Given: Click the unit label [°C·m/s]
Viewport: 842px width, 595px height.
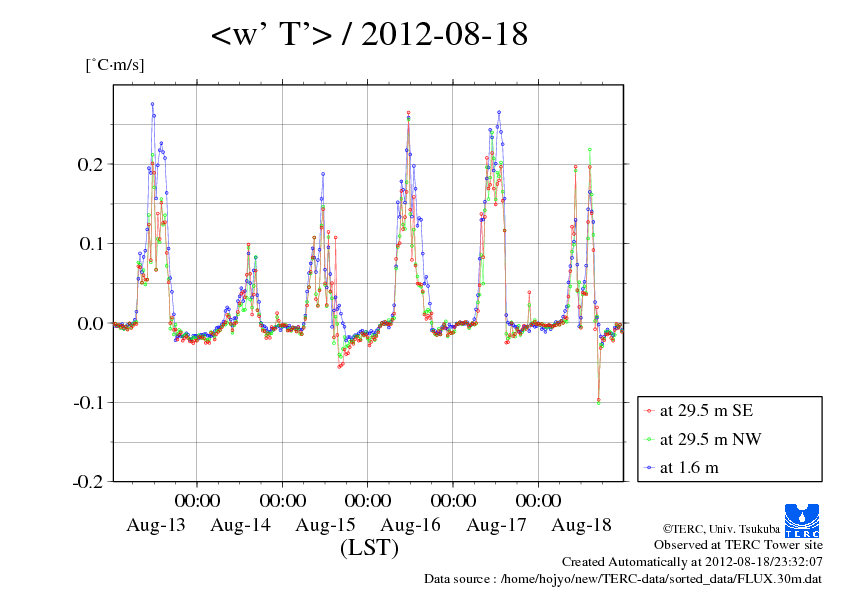Looking at the screenshot, I should [x=115, y=65].
